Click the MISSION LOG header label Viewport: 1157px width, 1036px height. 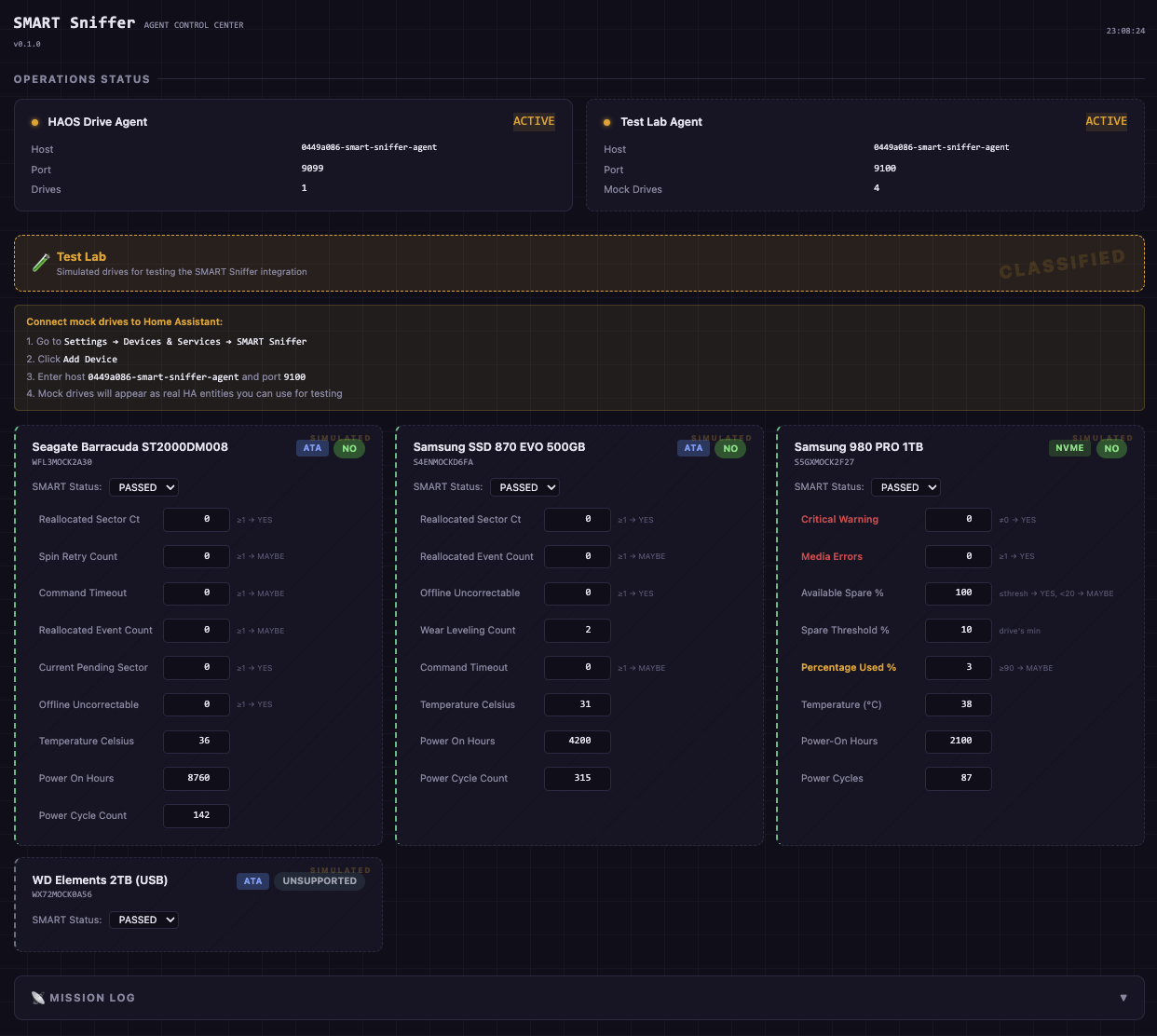[92, 998]
